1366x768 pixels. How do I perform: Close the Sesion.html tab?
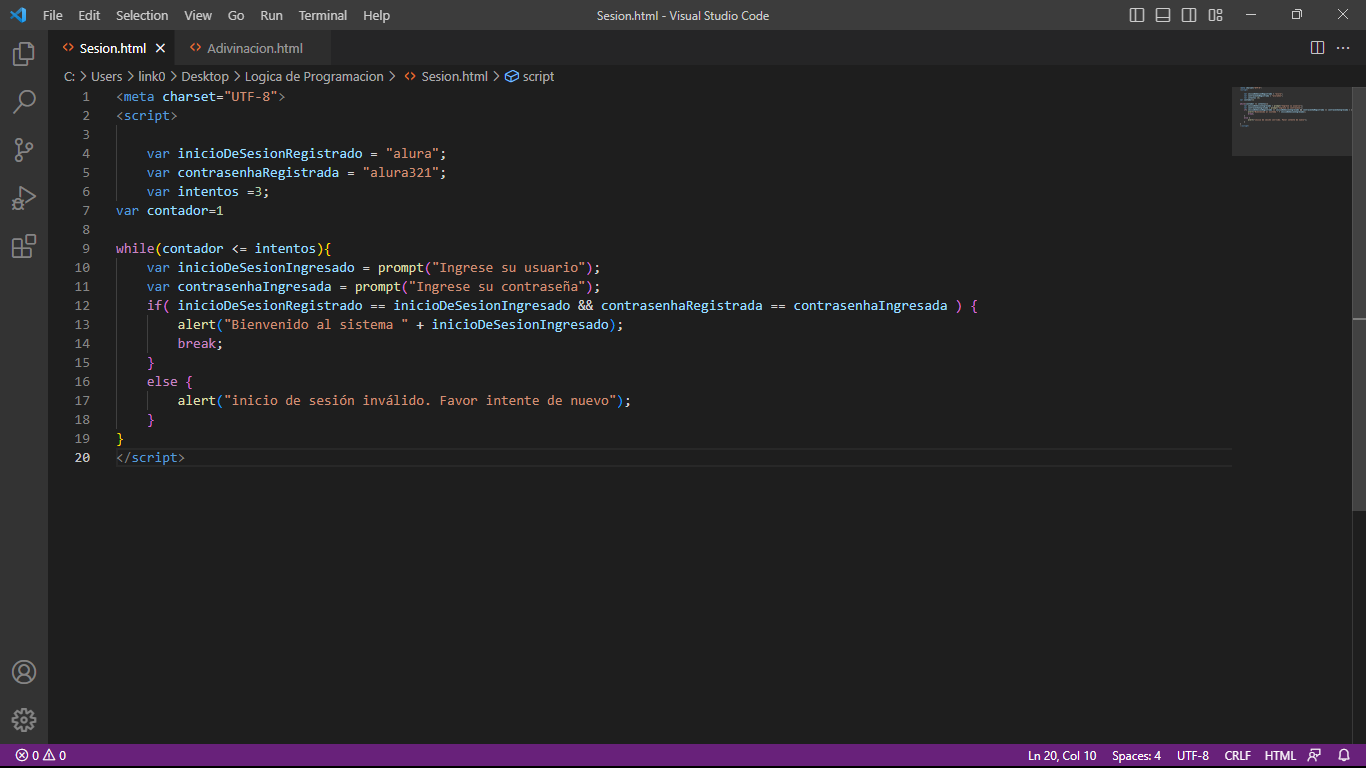(x=160, y=48)
